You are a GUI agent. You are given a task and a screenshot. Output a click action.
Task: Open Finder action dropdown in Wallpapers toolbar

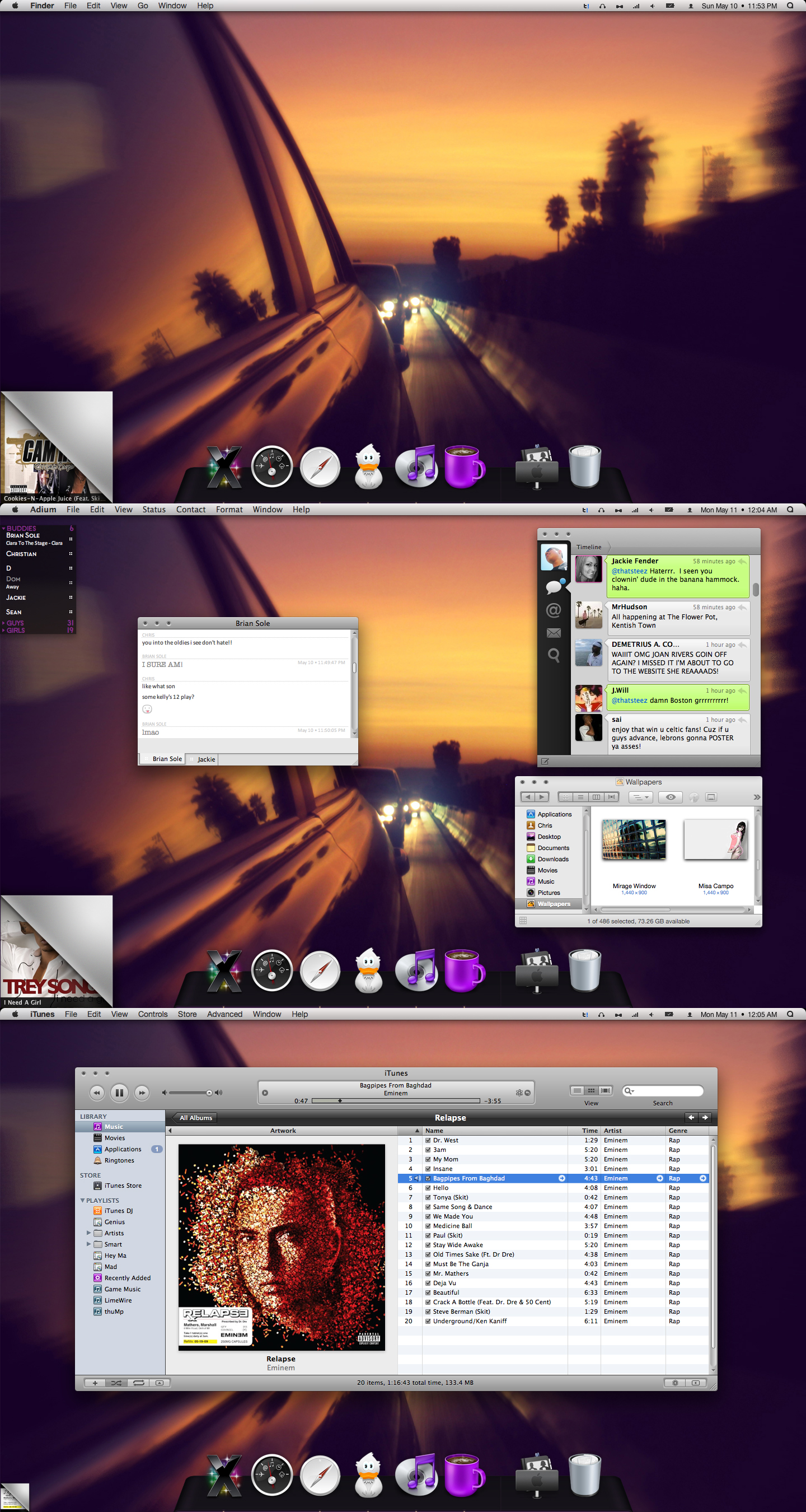click(640, 797)
